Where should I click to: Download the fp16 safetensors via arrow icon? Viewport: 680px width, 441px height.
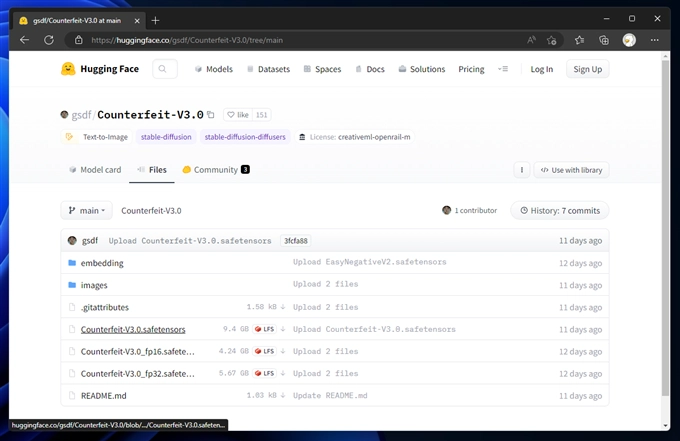pos(283,351)
